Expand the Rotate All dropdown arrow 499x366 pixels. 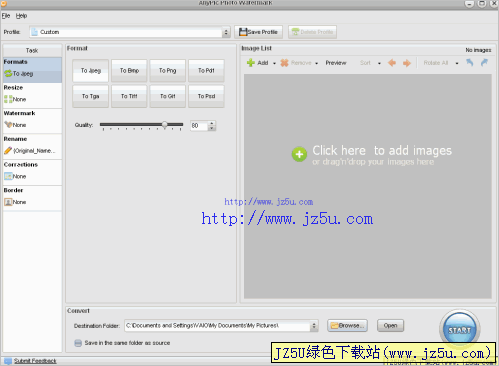click(x=457, y=63)
